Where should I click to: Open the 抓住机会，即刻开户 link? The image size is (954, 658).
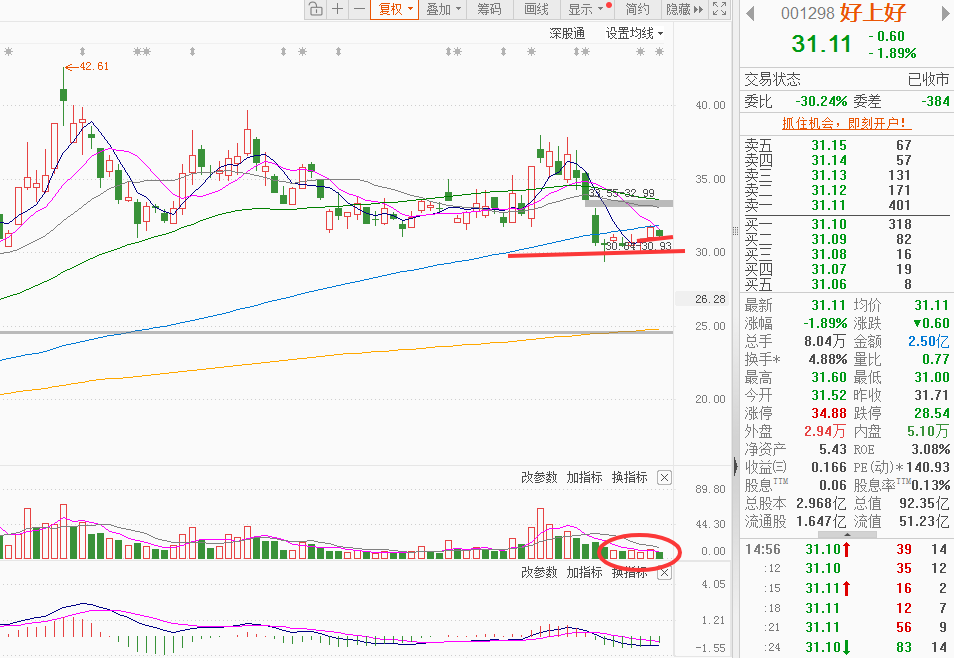click(846, 124)
